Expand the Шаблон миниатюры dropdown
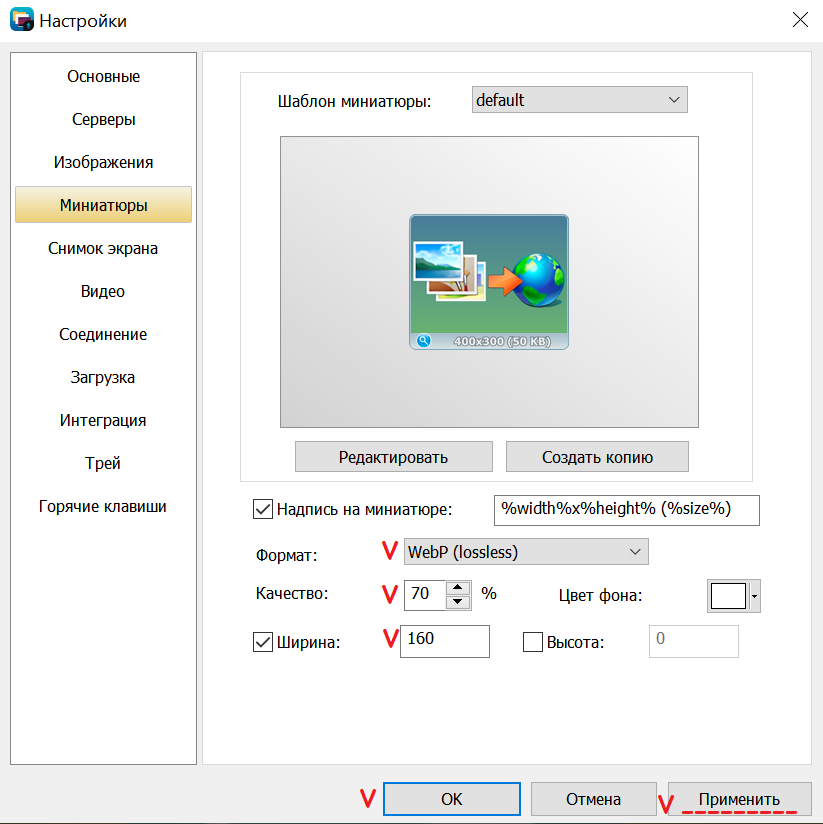 coord(579,100)
